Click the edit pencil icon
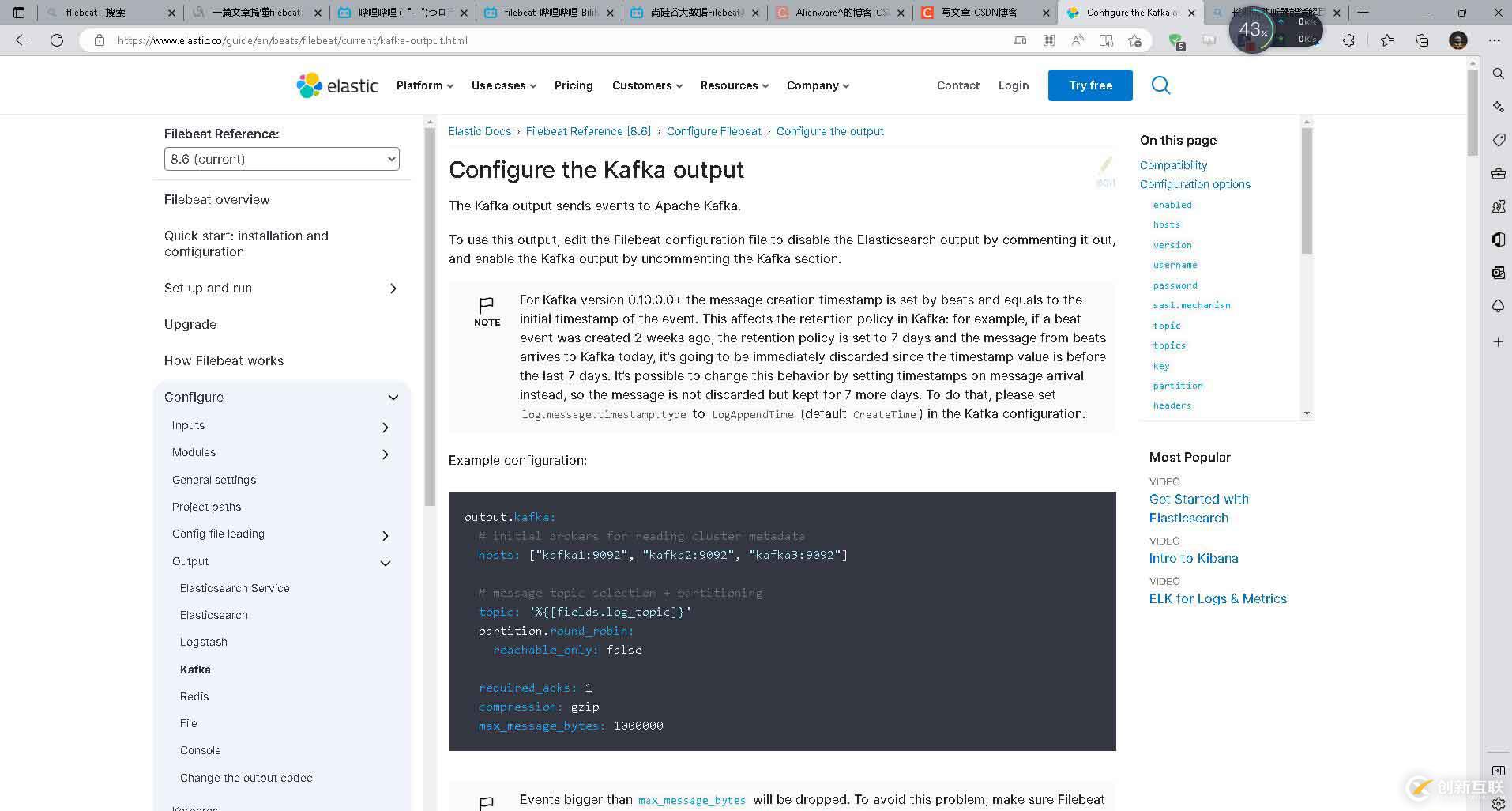This screenshot has width=1512, height=811. (x=1106, y=164)
